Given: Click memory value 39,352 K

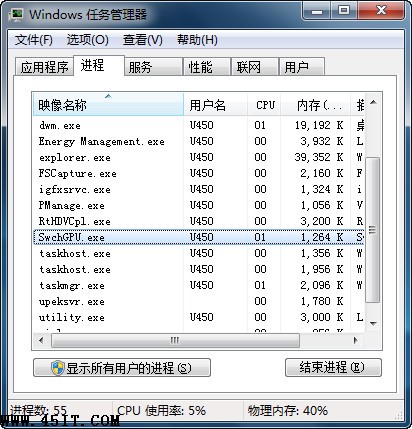Looking at the screenshot, I should (319, 157).
